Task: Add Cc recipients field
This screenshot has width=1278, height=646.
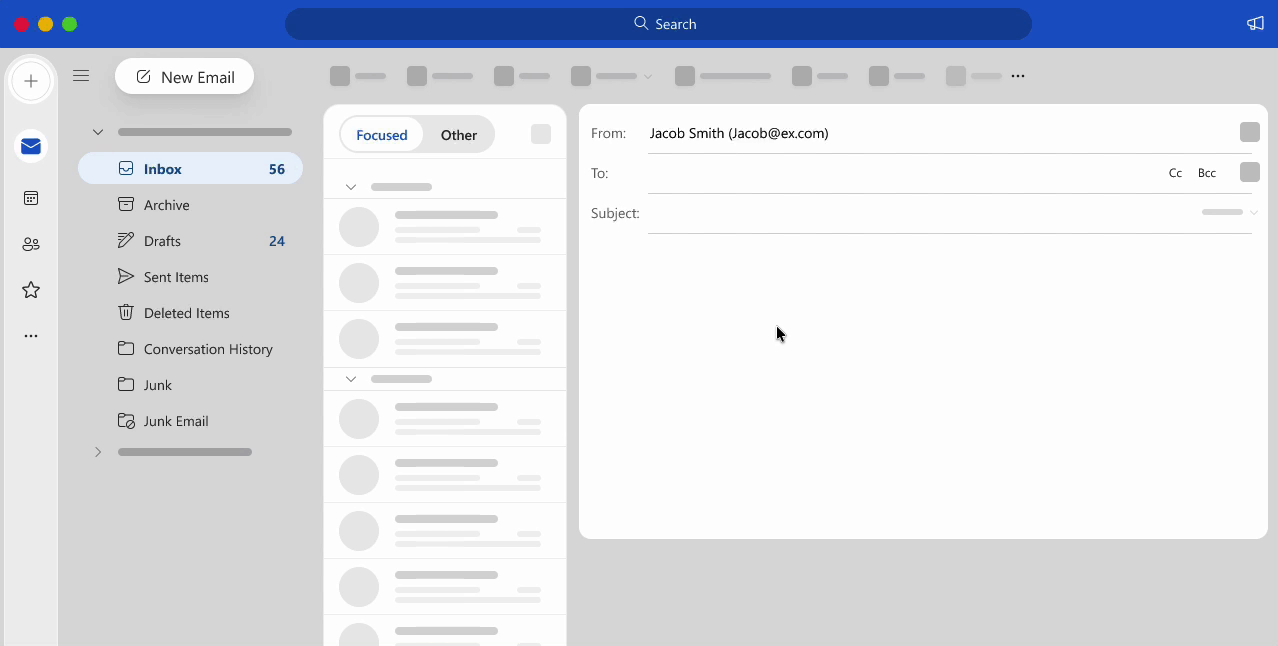Action: (1175, 173)
